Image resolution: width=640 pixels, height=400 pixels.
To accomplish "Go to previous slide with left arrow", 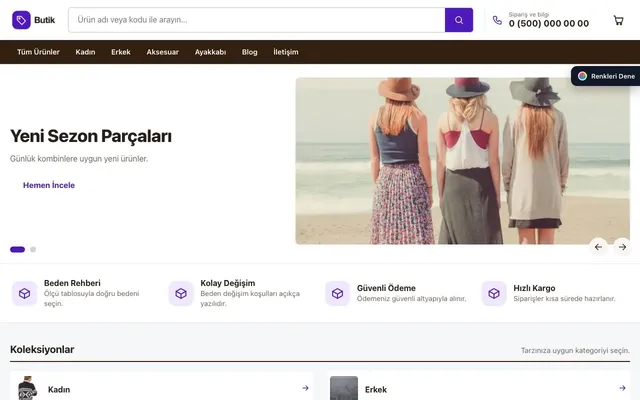I will [x=598, y=247].
